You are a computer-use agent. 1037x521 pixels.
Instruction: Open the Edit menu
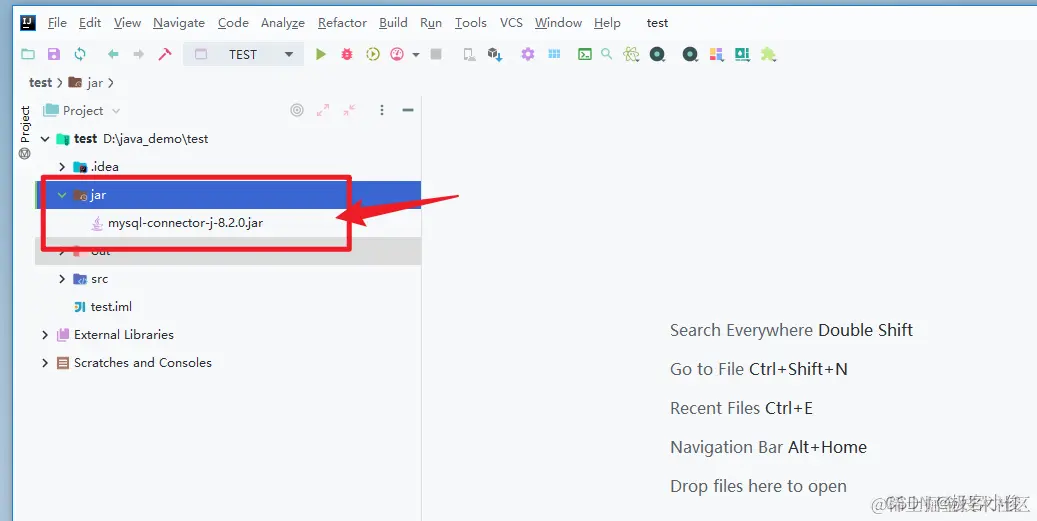pos(89,23)
